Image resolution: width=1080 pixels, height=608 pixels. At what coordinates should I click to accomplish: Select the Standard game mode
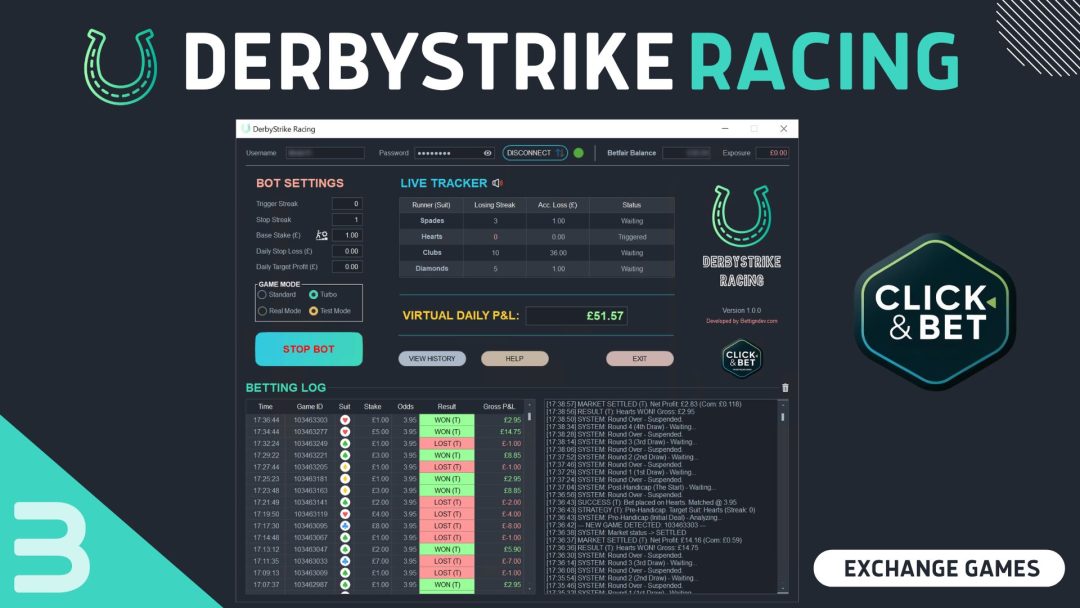click(262, 295)
